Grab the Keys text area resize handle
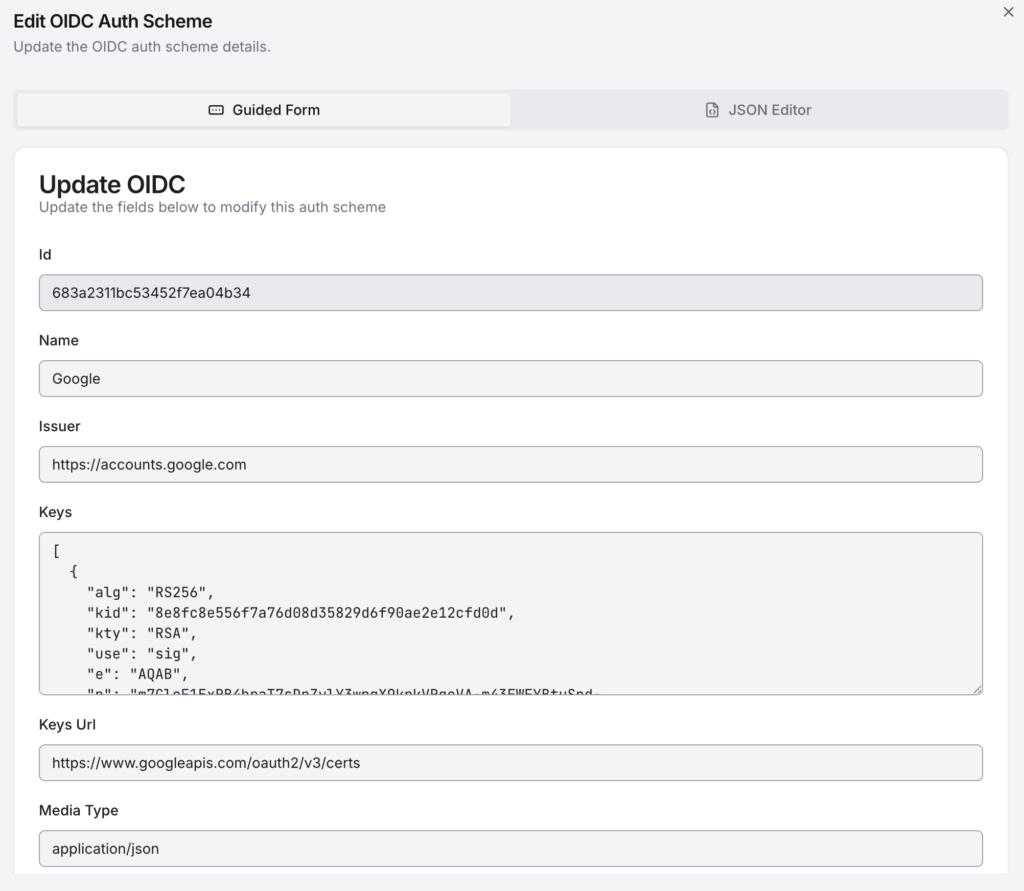This screenshot has height=891, width=1024. 976,688
